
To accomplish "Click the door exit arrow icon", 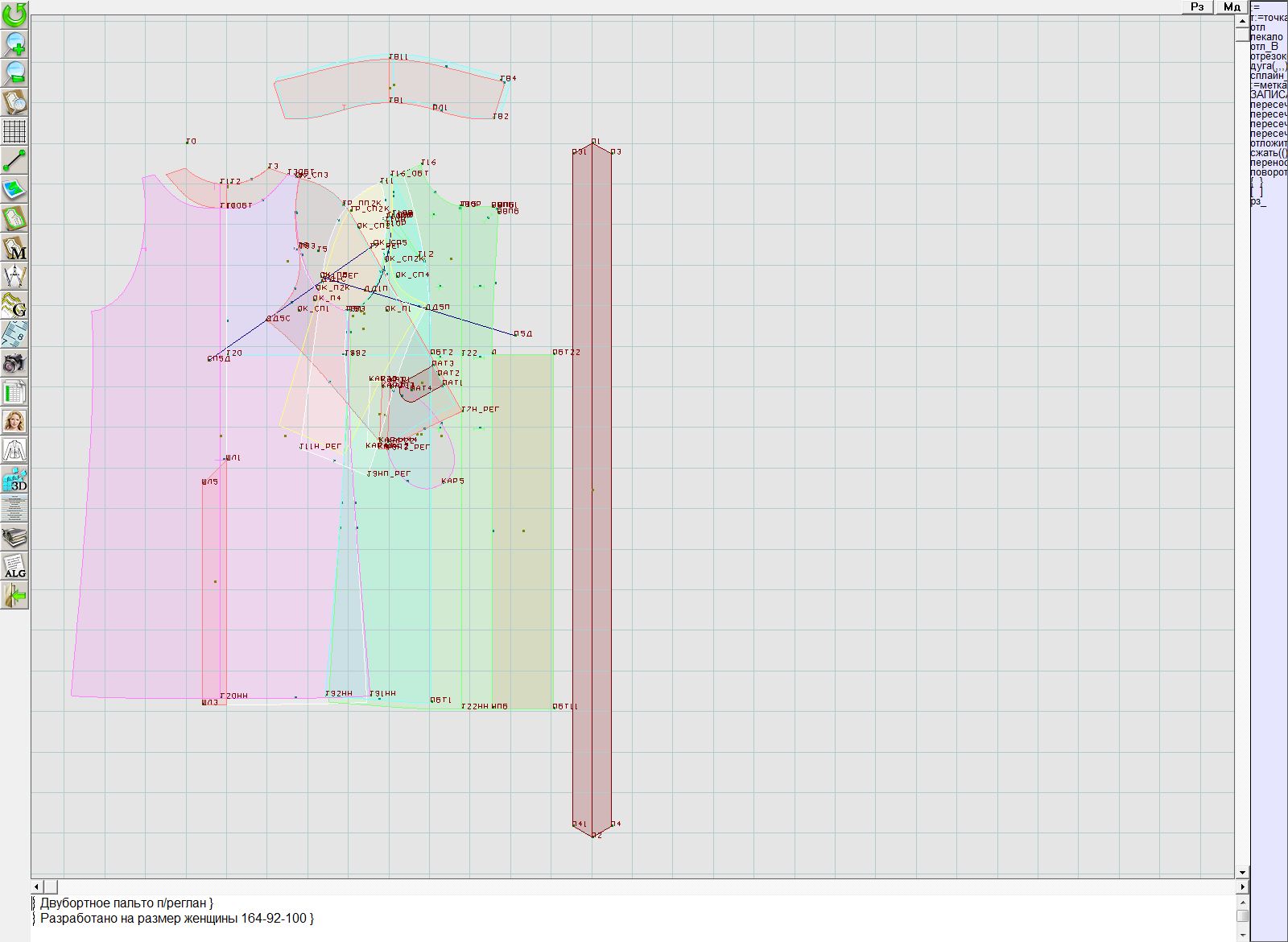I will click(14, 596).
